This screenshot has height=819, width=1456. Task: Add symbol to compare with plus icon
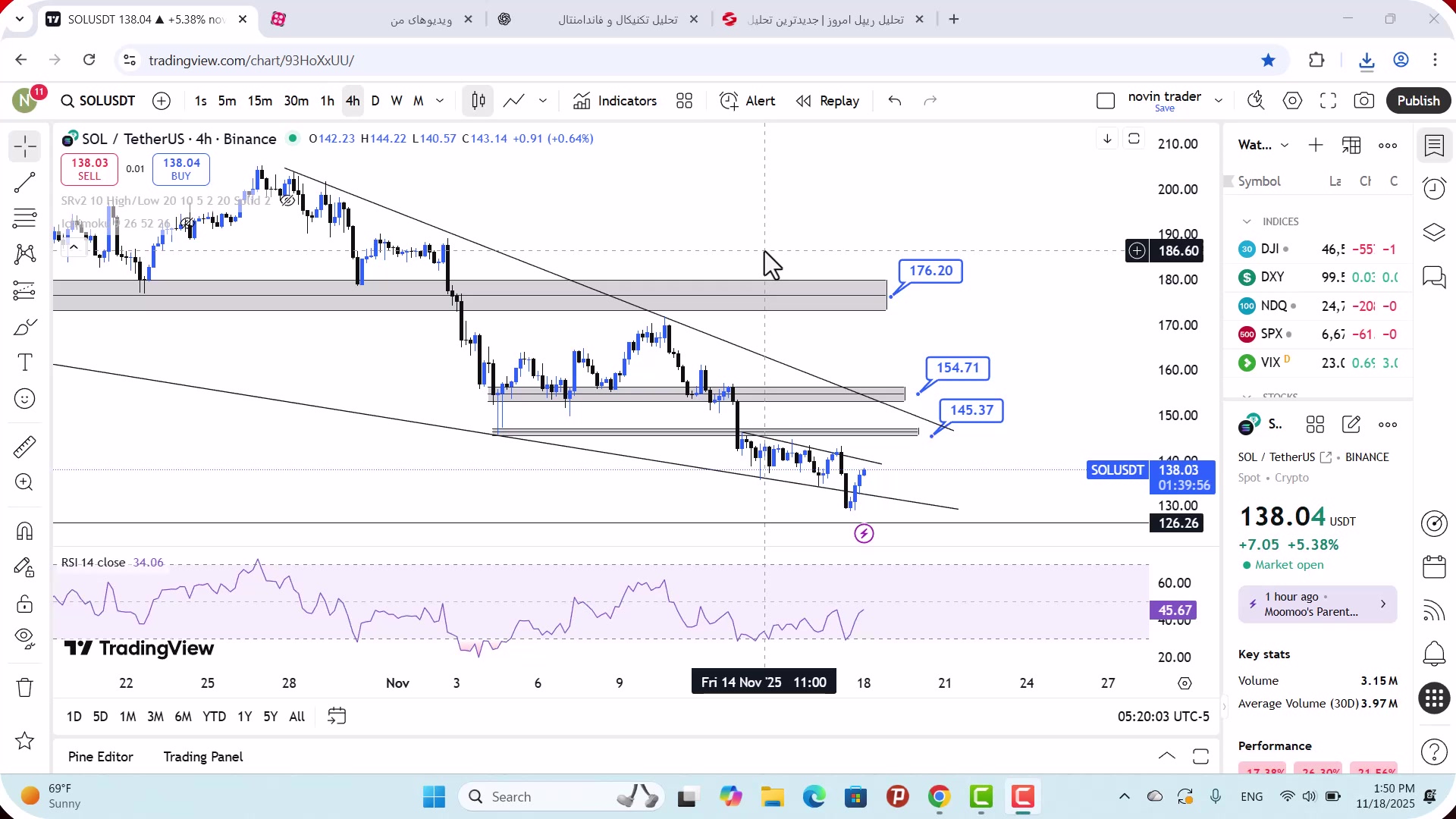pyautogui.click(x=162, y=101)
